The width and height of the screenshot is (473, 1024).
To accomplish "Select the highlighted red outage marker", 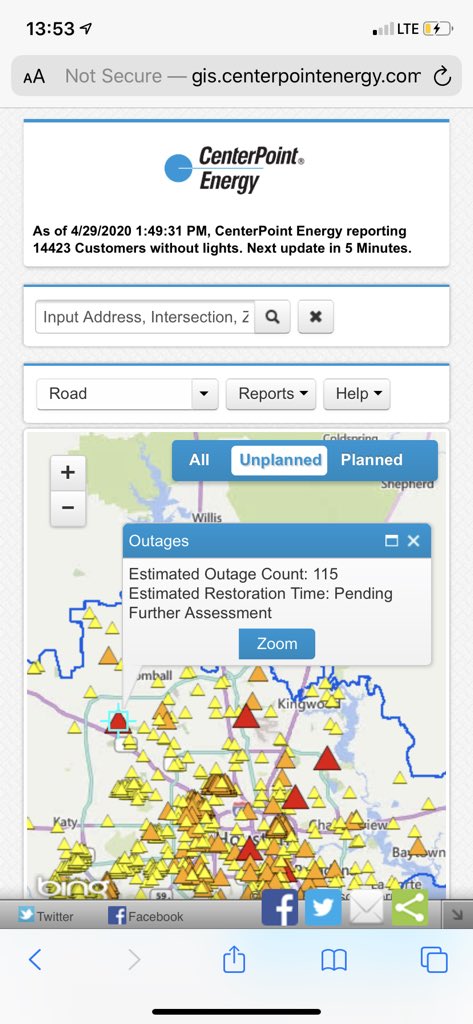I will point(118,722).
